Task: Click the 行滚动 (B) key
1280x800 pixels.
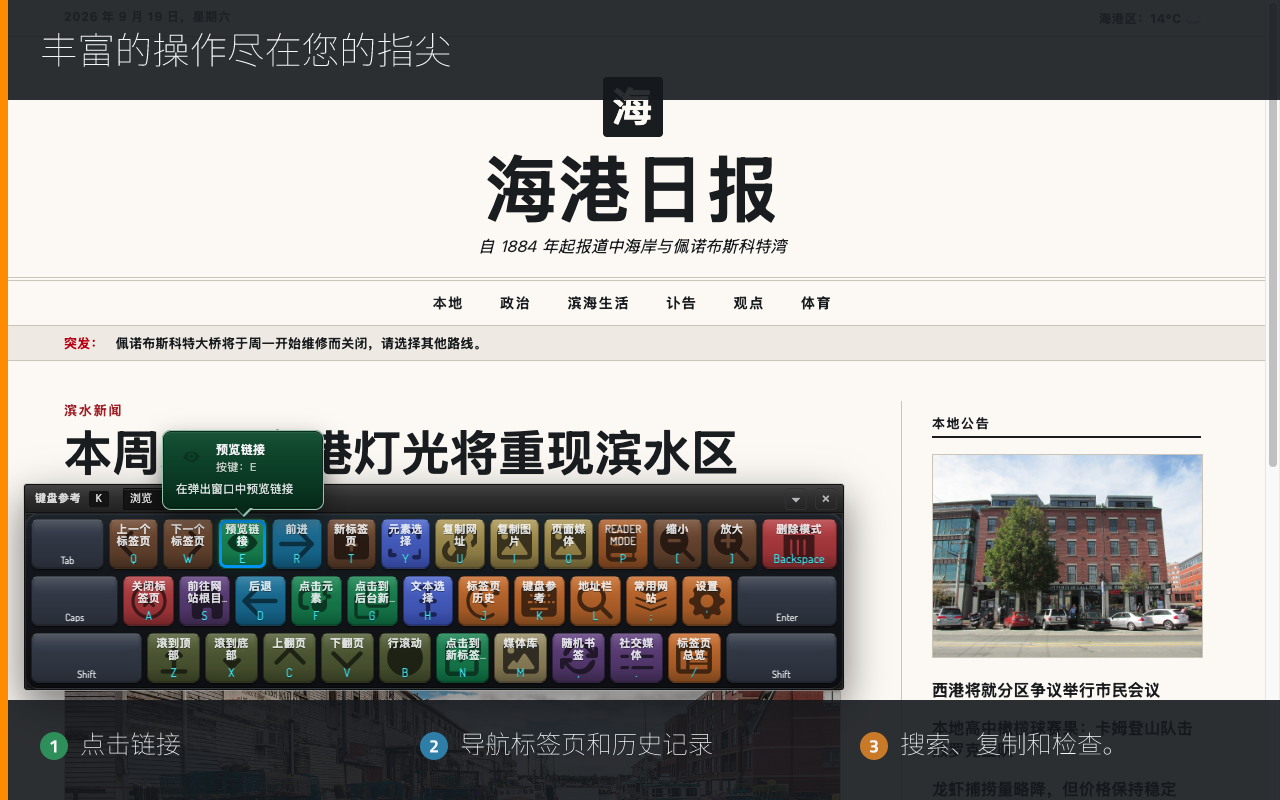Action: click(405, 658)
